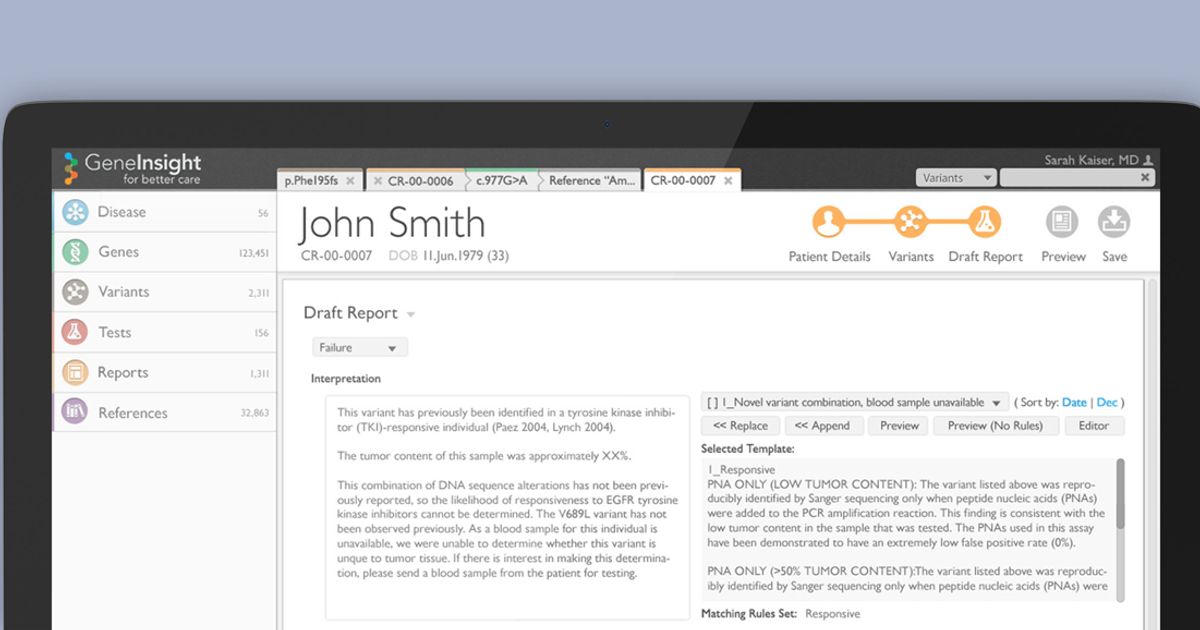This screenshot has height=630, width=1200.
Task: Switch to the c.977G>A tab
Action: tap(501, 181)
